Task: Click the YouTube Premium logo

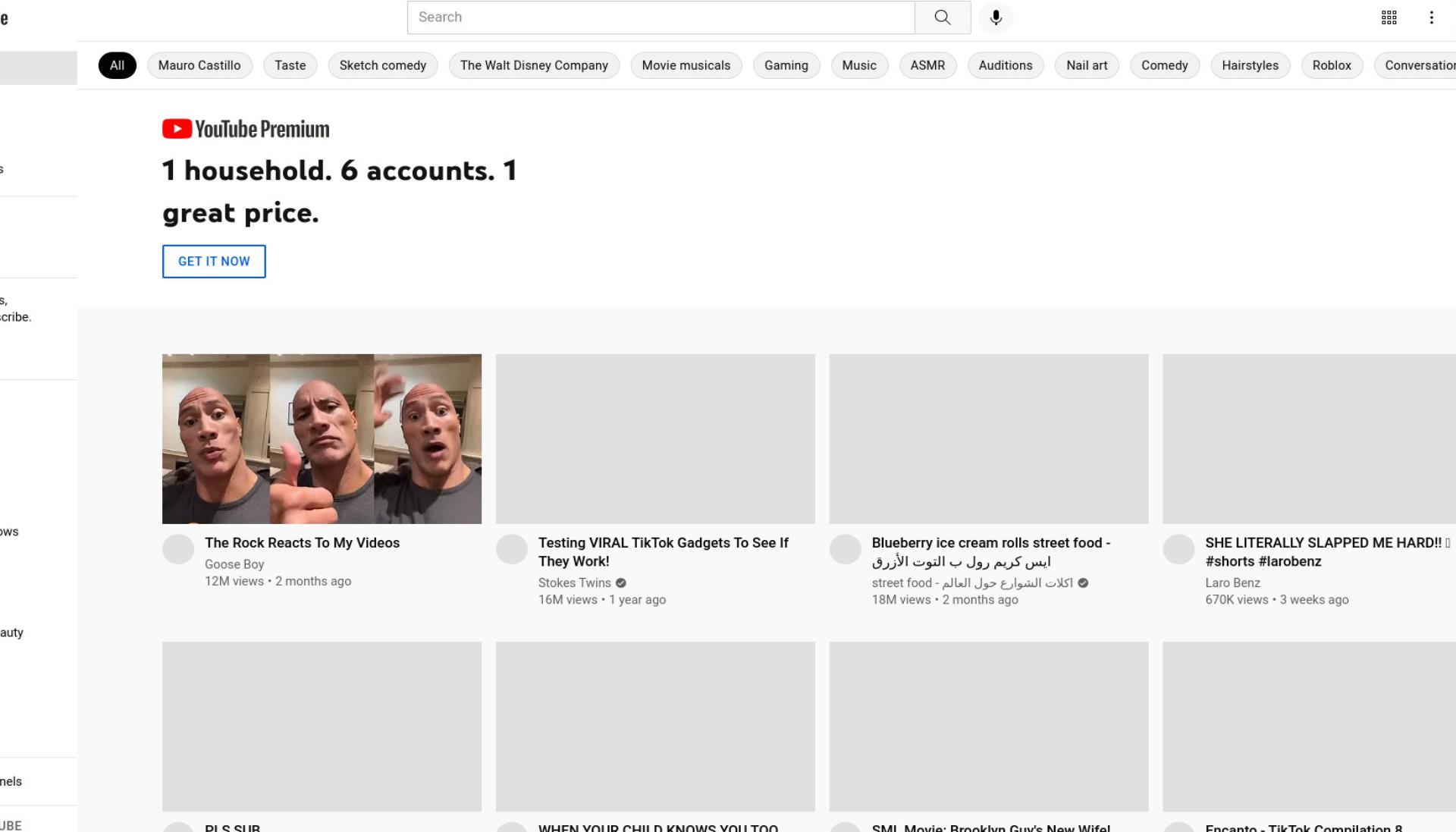Action: point(246,129)
